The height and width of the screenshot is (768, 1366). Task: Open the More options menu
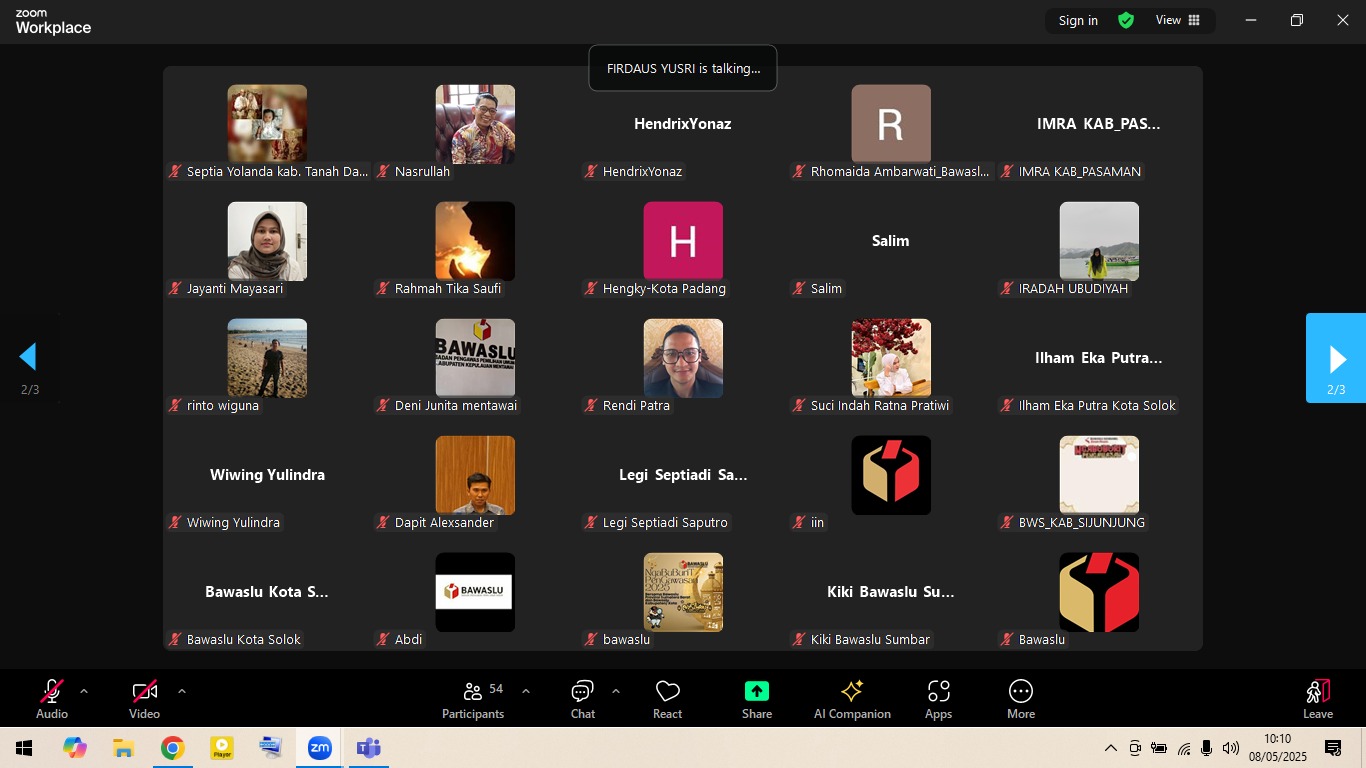(1020, 698)
